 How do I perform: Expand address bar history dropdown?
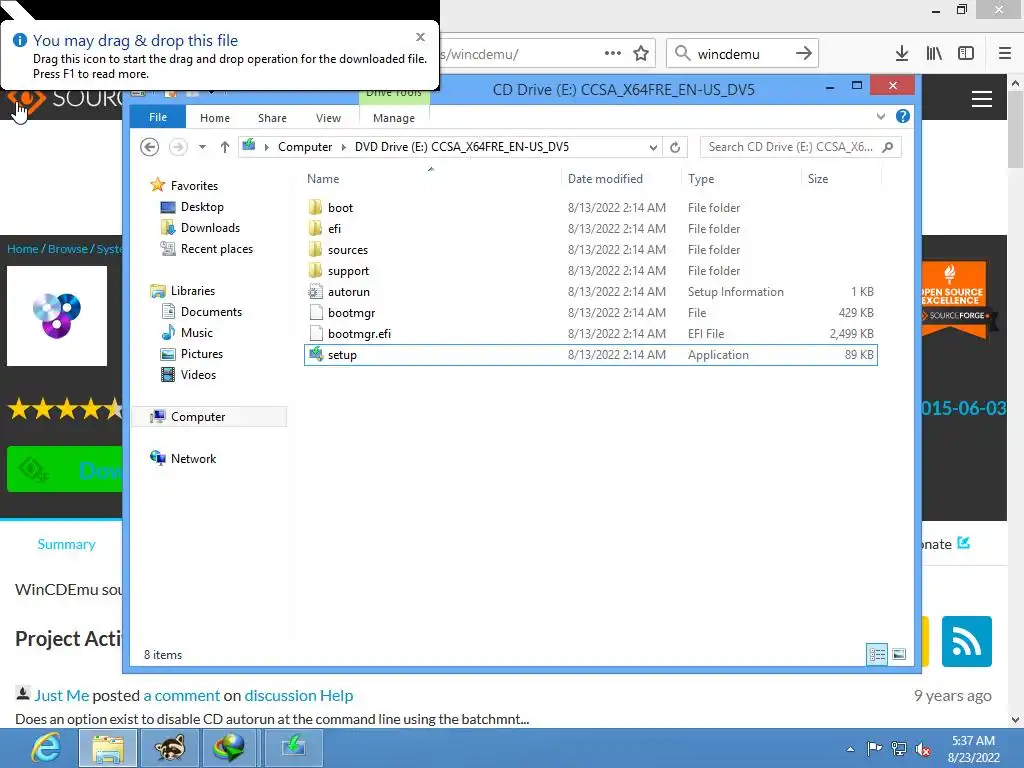[653, 148]
